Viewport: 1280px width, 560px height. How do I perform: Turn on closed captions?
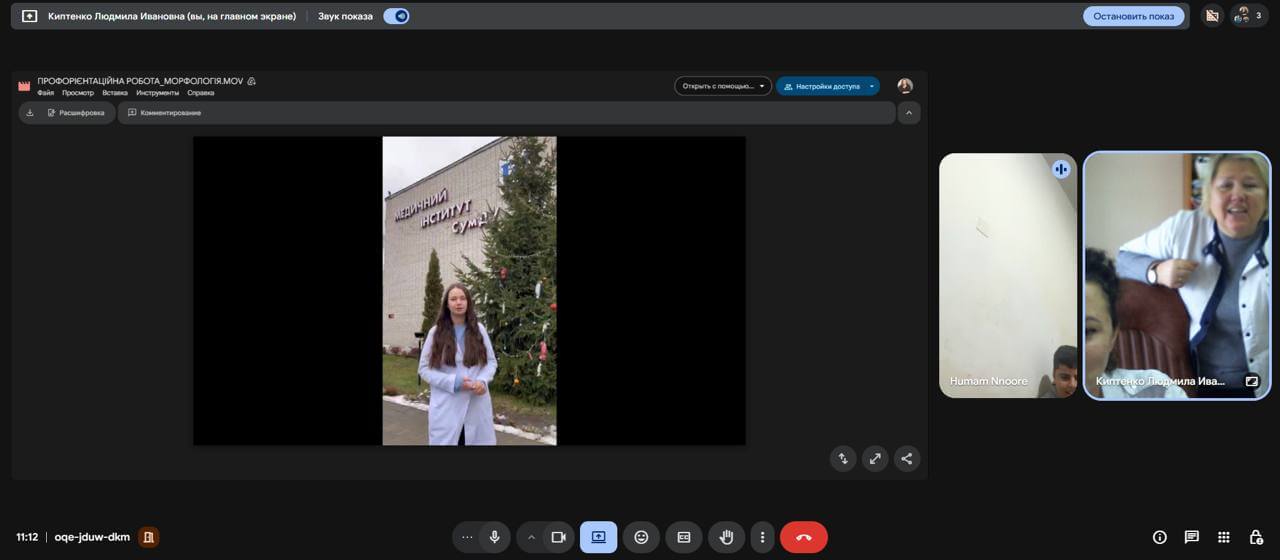coord(684,537)
